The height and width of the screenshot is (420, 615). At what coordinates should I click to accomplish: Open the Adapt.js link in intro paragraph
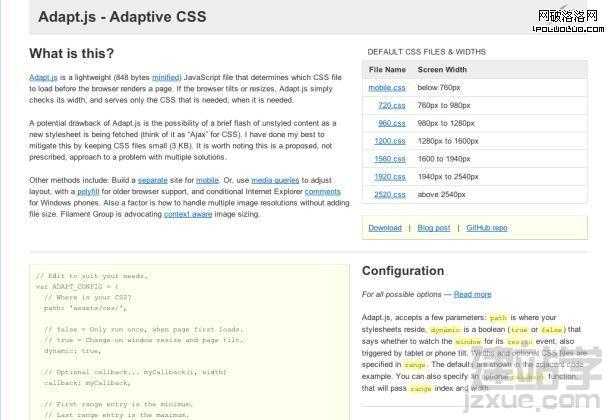(x=43, y=77)
